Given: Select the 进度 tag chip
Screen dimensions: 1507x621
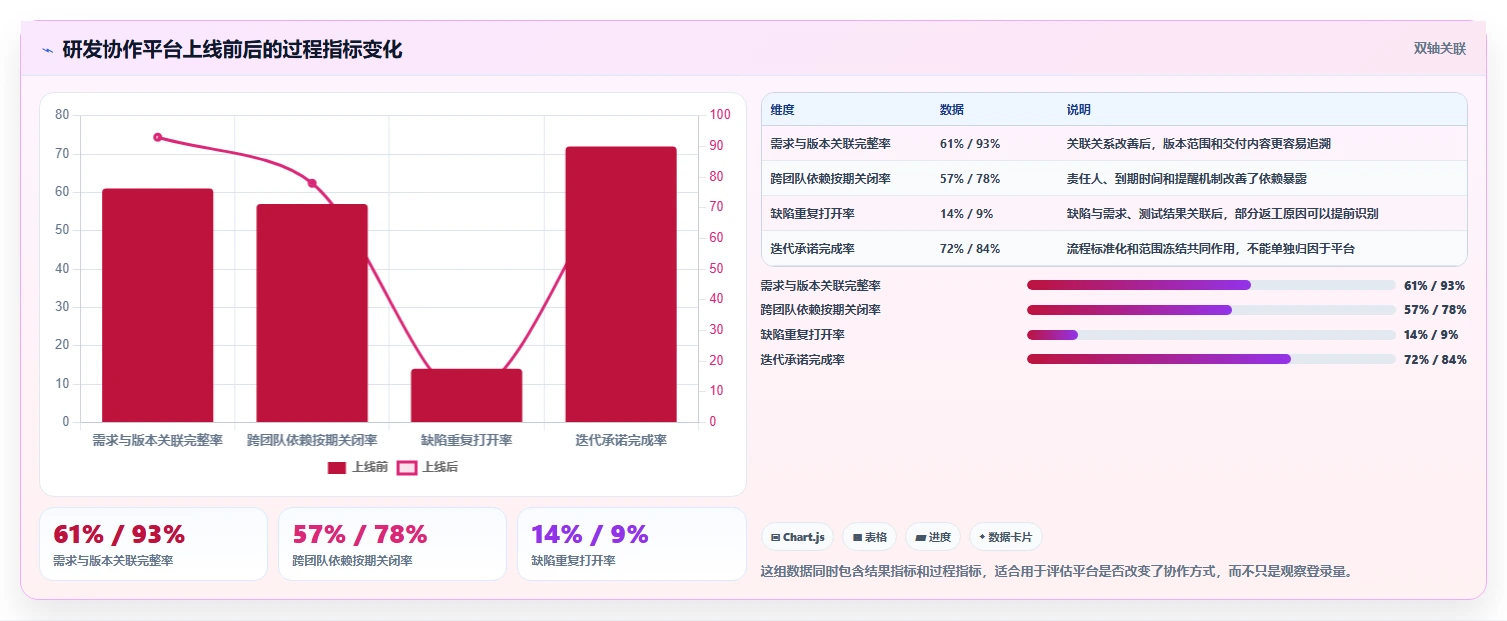Looking at the screenshot, I should point(933,537).
